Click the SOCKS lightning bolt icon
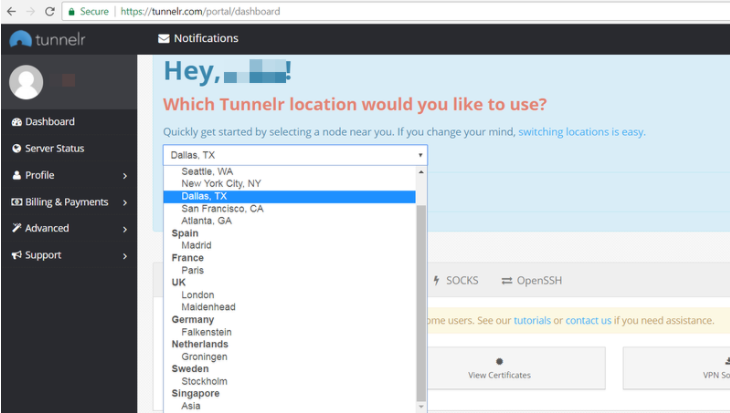The width and height of the screenshot is (730, 413). click(x=436, y=280)
